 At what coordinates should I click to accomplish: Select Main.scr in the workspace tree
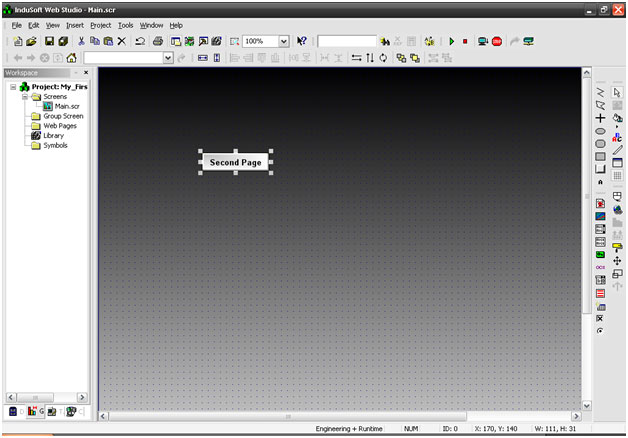[67, 106]
